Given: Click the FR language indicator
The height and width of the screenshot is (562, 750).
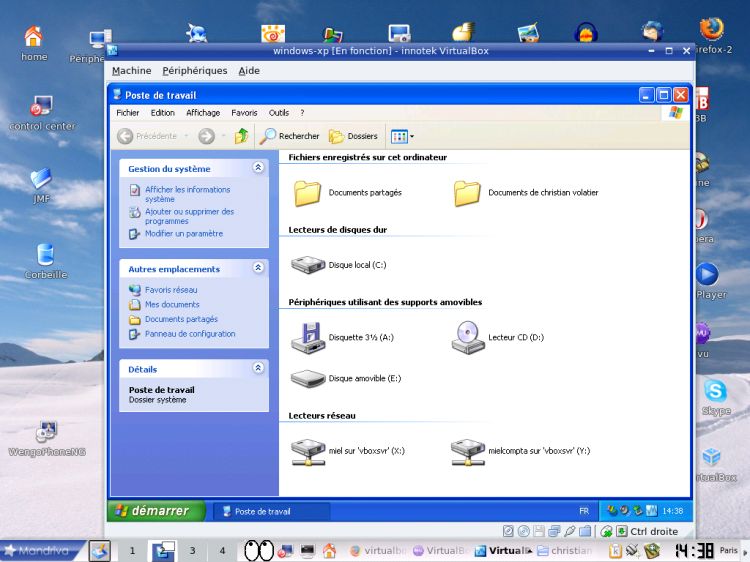Looking at the screenshot, I should pyautogui.click(x=584, y=511).
